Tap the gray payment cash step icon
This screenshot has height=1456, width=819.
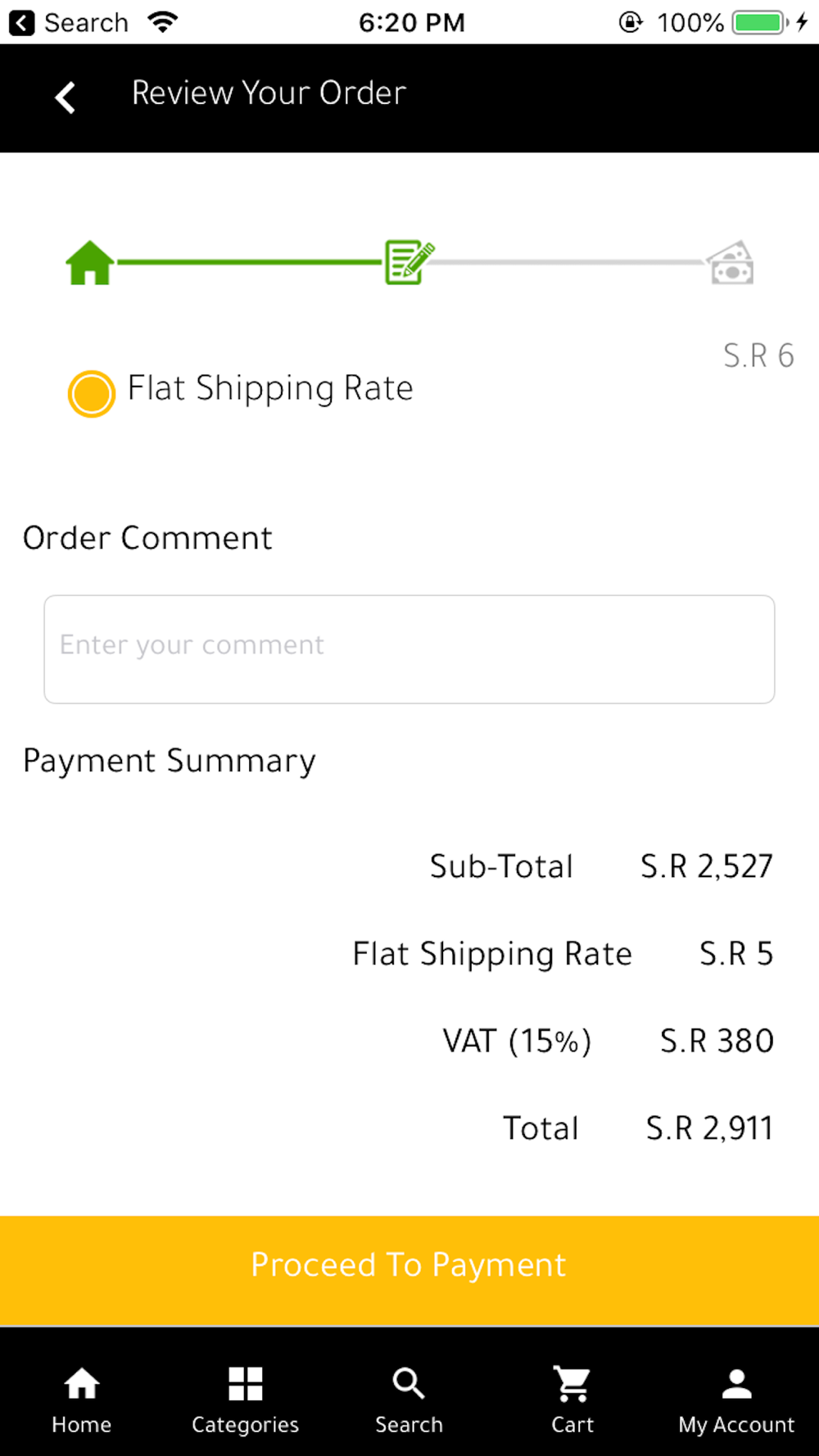[731, 263]
